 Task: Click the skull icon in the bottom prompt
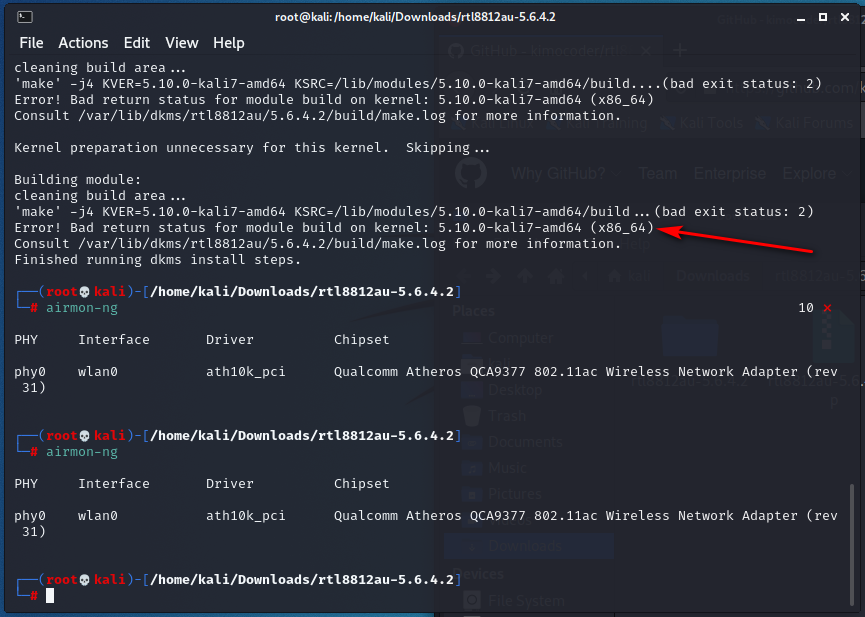(85, 580)
